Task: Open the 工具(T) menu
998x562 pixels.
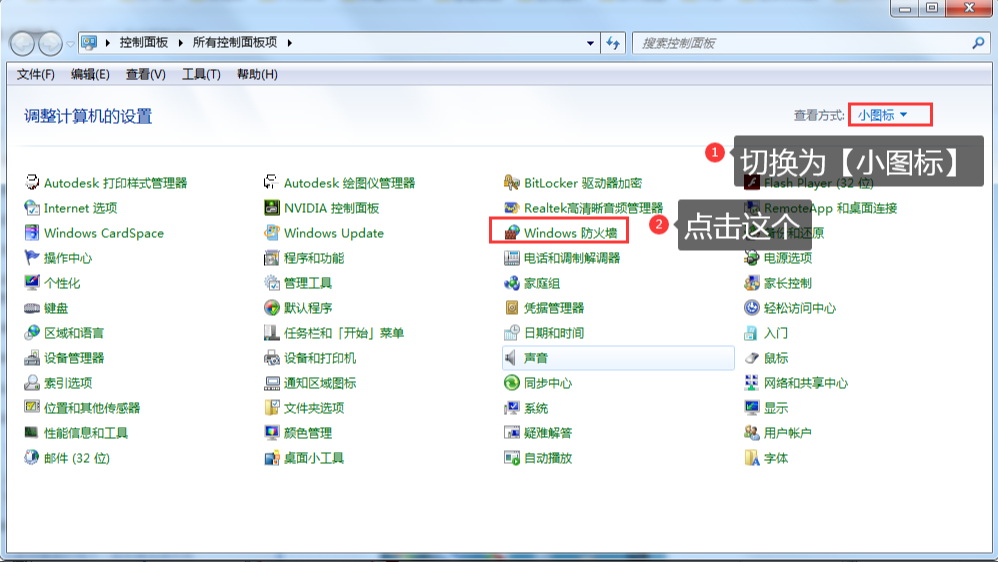Action: [x=201, y=74]
